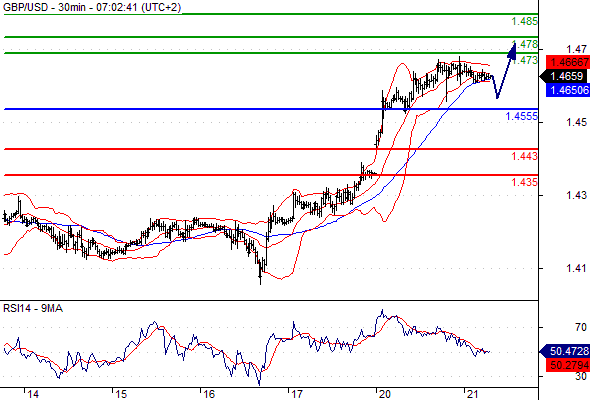Click the 1.443 red support label

(525, 156)
